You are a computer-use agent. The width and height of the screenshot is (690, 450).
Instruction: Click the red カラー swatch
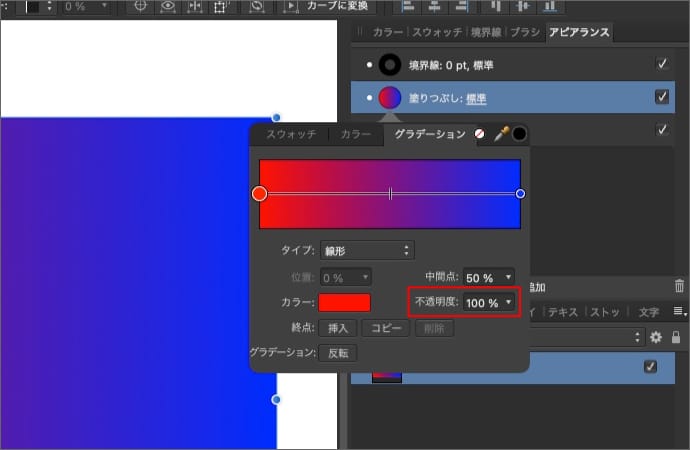click(x=344, y=302)
